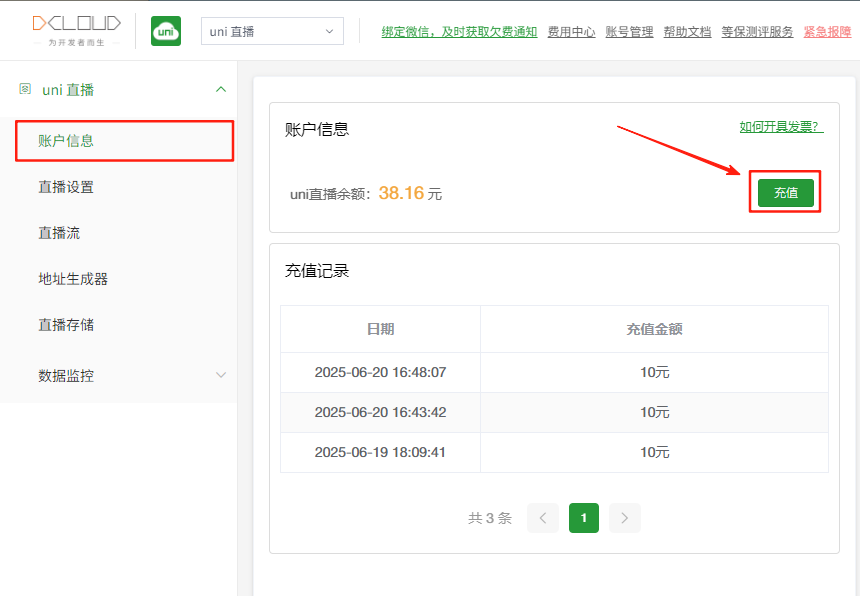Open 直播设置 from the sidebar
Screen dimensions: 860x596
(x=66, y=187)
